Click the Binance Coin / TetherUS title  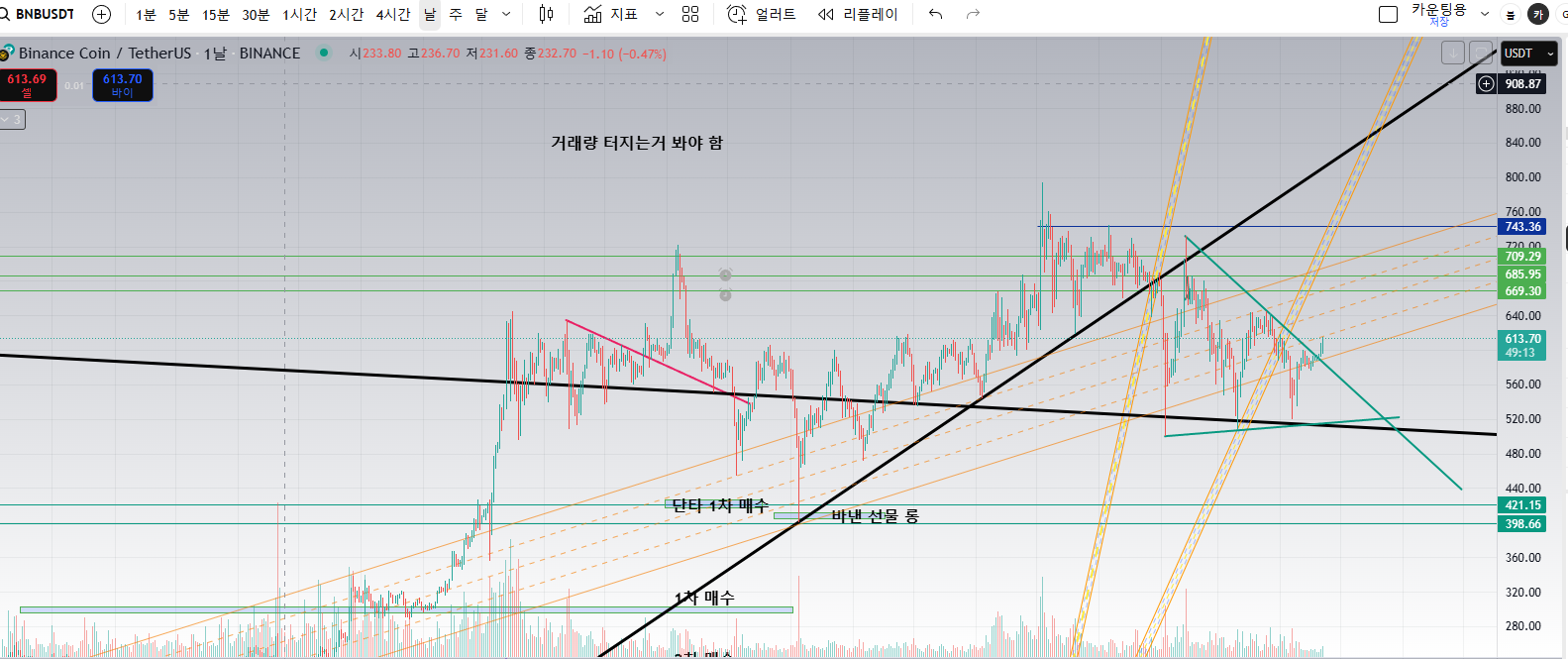(105, 54)
